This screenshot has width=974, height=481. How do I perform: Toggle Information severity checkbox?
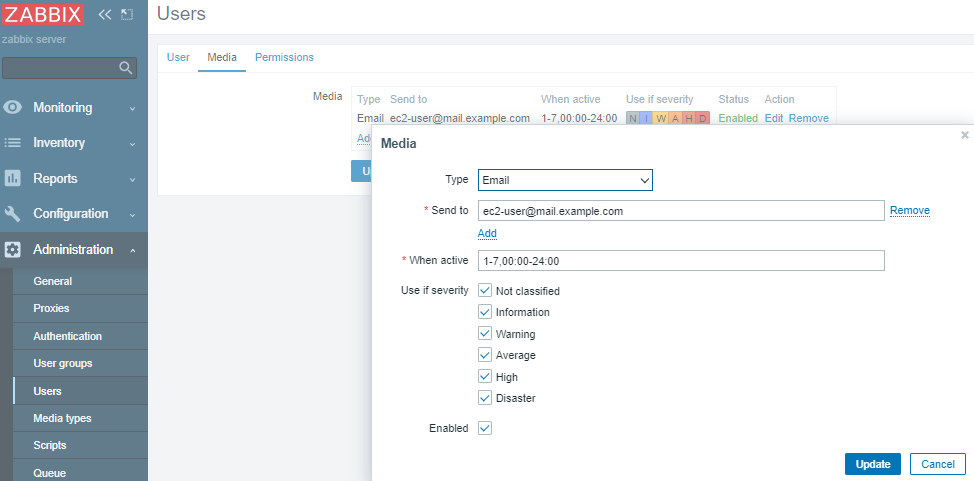(485, 311)
